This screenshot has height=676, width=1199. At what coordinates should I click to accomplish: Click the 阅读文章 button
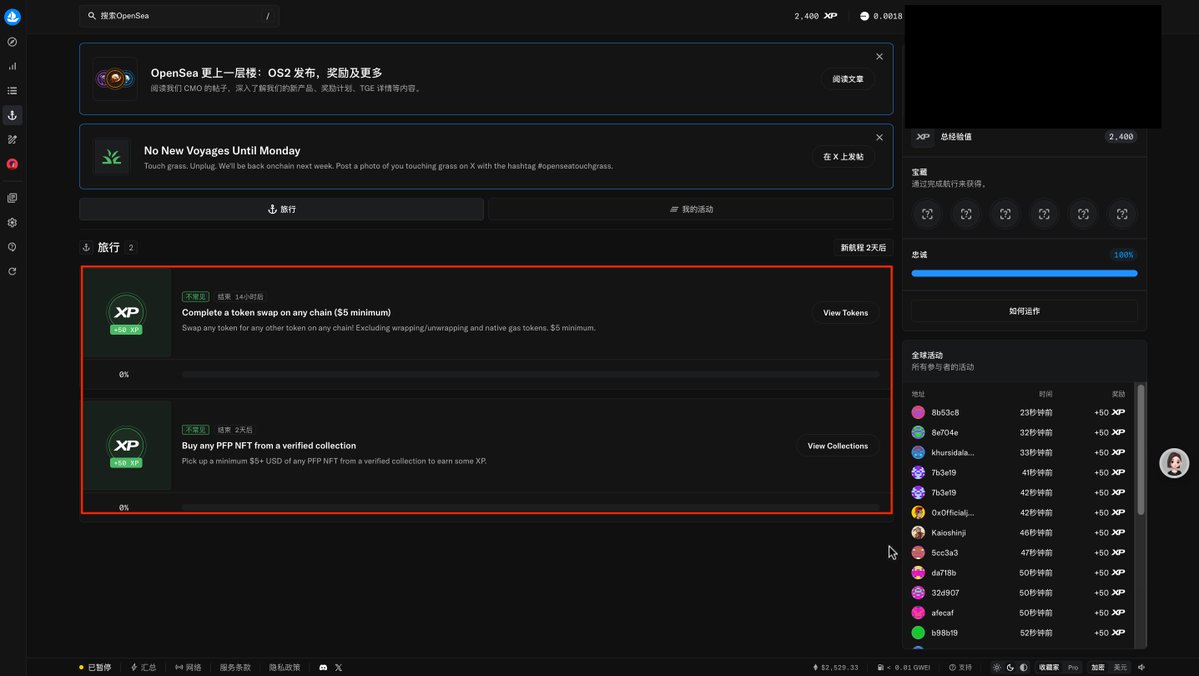(x=848, y=79)
